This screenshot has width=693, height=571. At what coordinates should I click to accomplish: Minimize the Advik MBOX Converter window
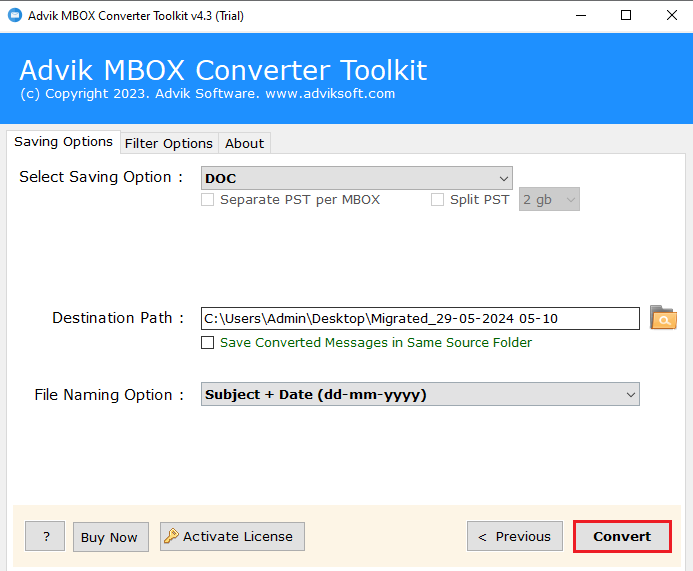[x=581, y=15]
